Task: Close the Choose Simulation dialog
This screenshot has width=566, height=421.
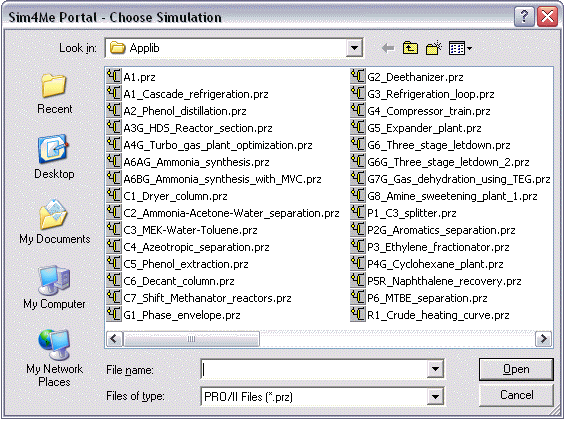Action: coord(547,17)
